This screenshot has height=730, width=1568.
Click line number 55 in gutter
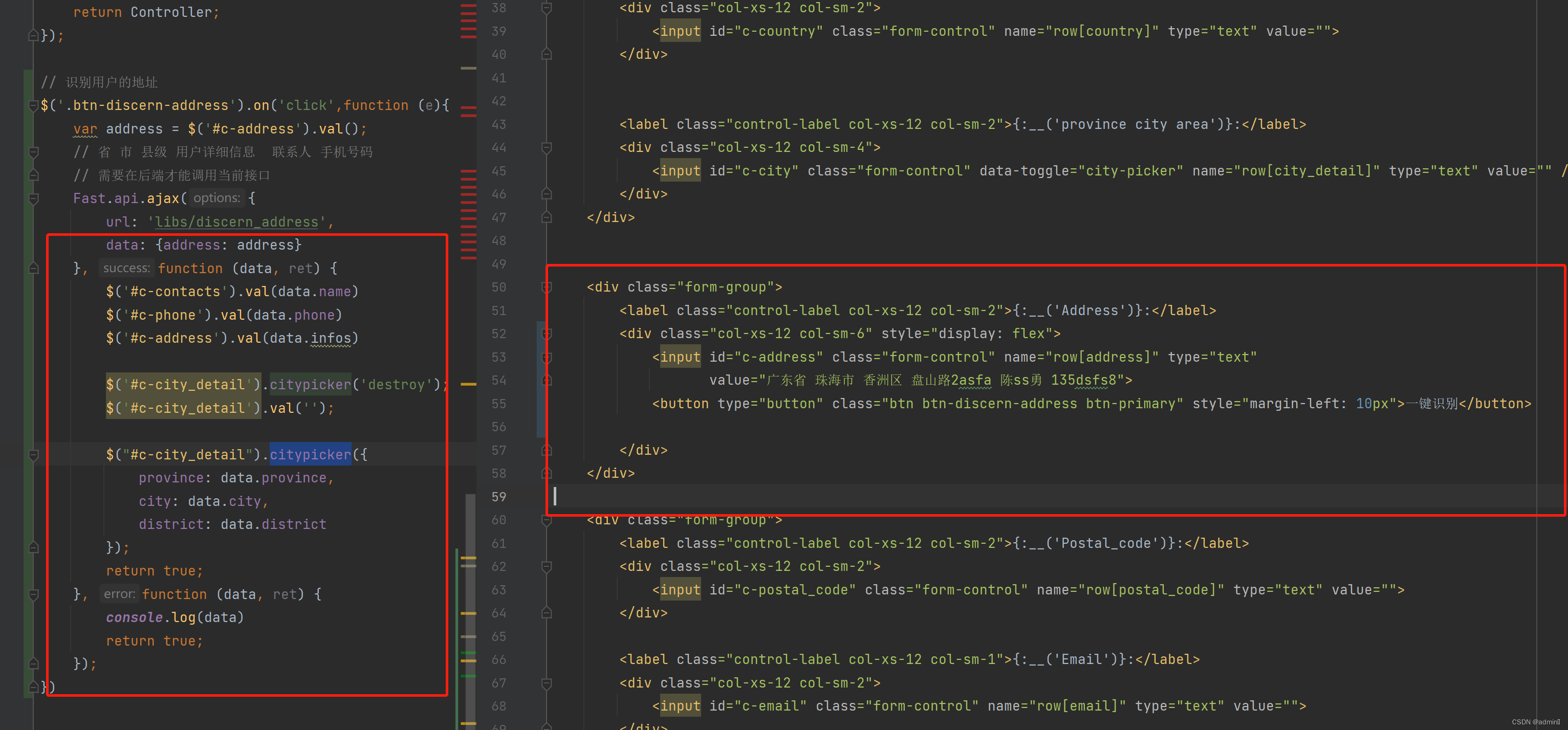498,404
